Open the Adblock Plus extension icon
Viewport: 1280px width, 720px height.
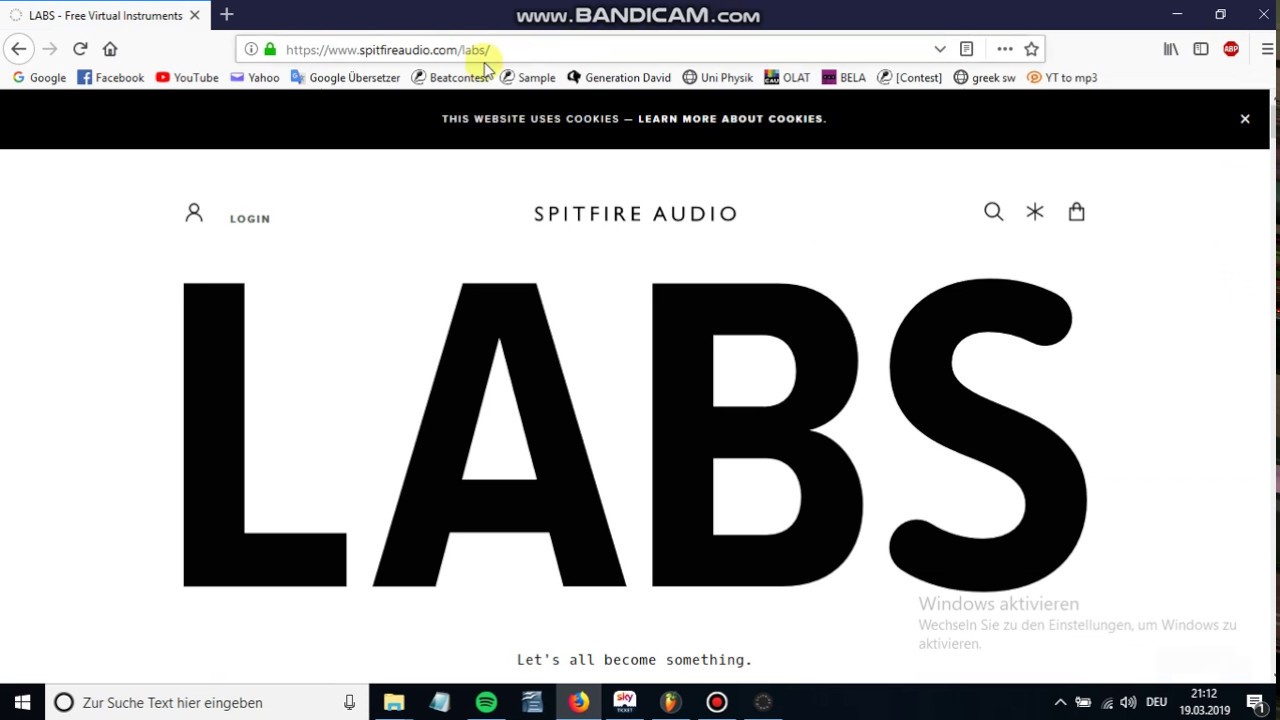click(x=1231, y=49)
